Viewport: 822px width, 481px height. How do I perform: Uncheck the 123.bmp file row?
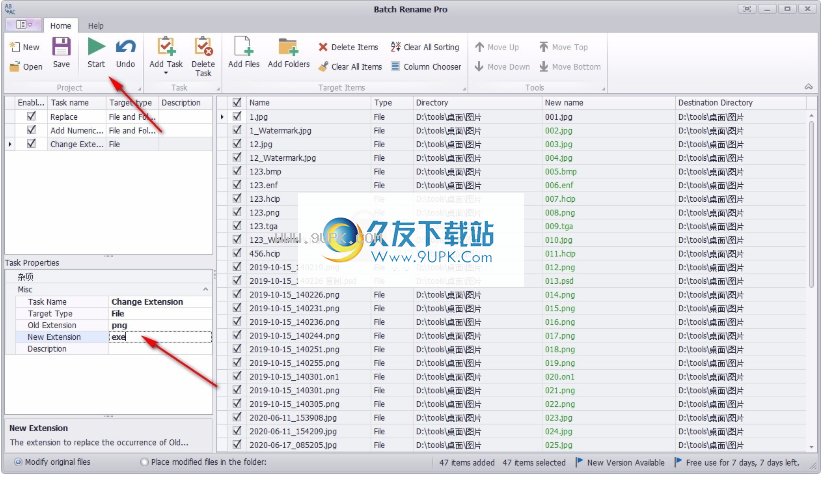pyautogui.click(x=237, y=171)
